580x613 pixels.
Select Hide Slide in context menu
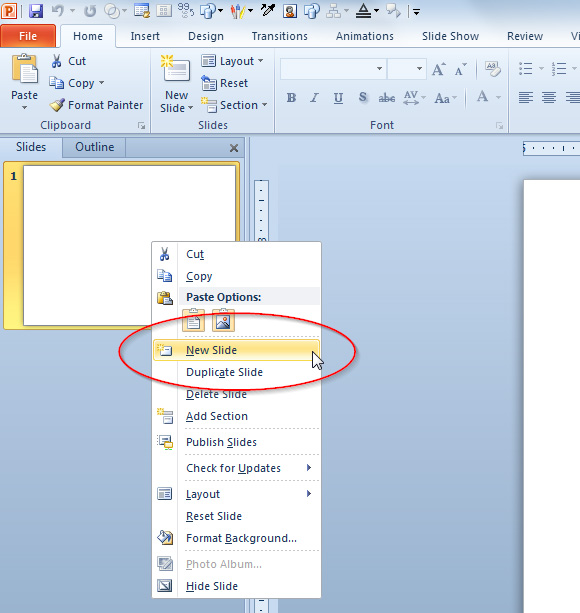237,586
